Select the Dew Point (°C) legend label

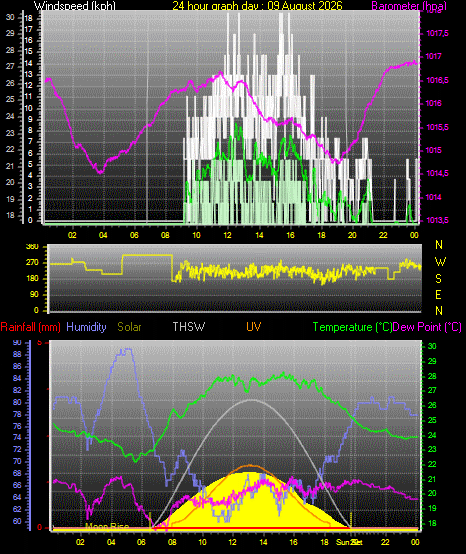[427, 327]
